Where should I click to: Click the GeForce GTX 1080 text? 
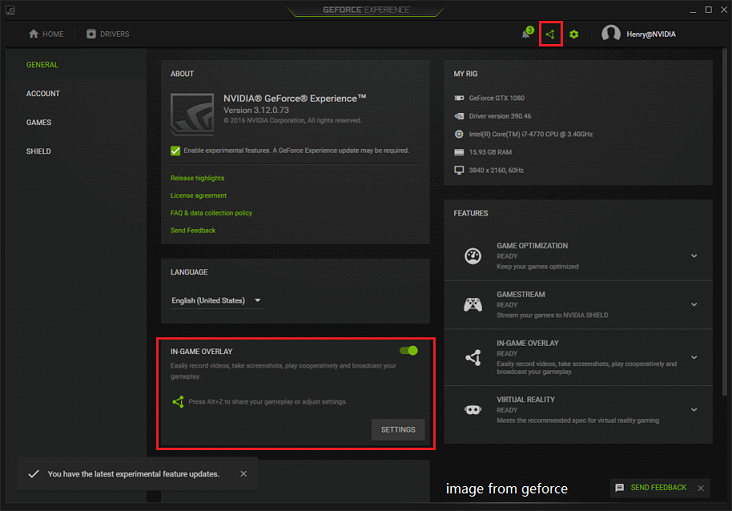(497, 98)
